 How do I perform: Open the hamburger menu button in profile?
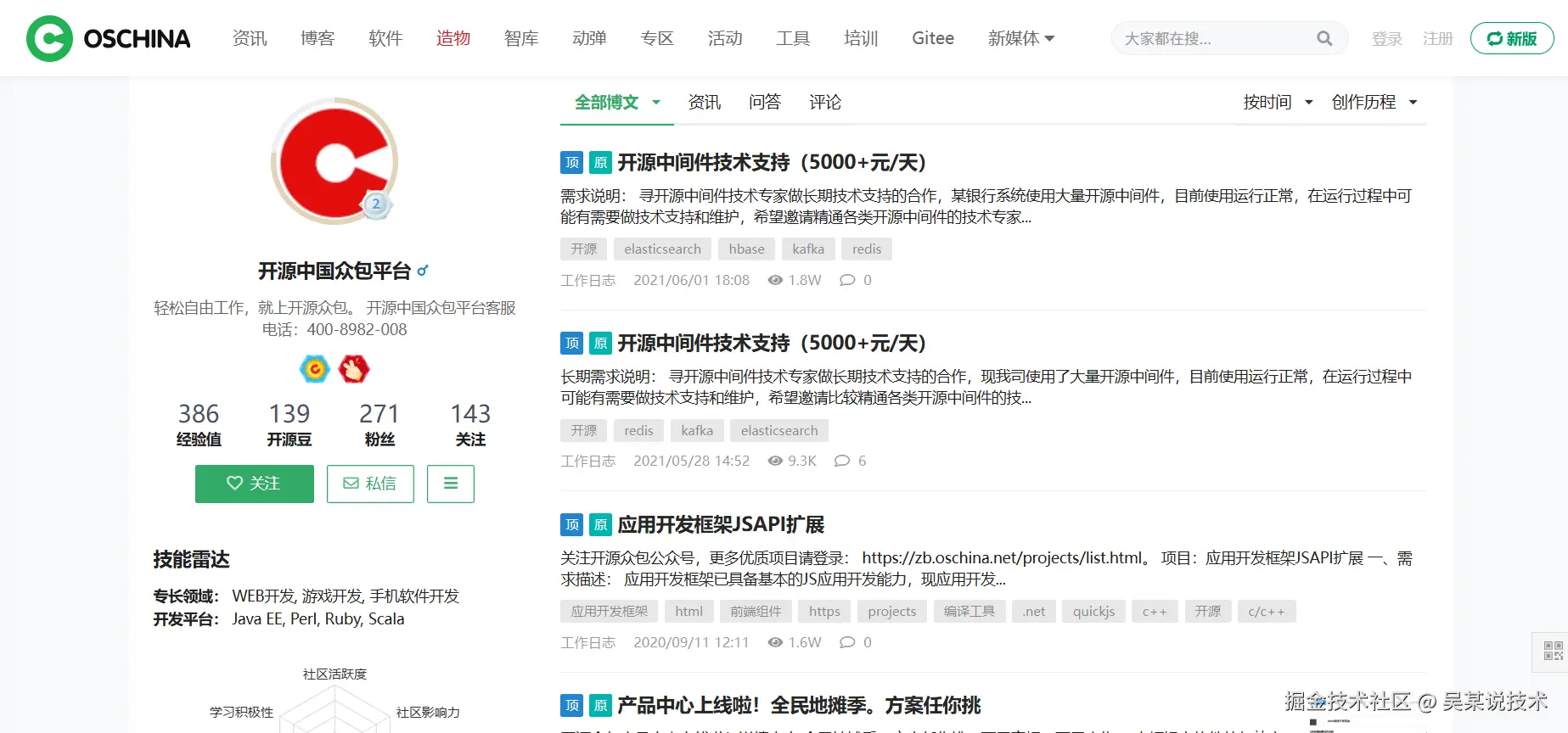pos(451,484)
